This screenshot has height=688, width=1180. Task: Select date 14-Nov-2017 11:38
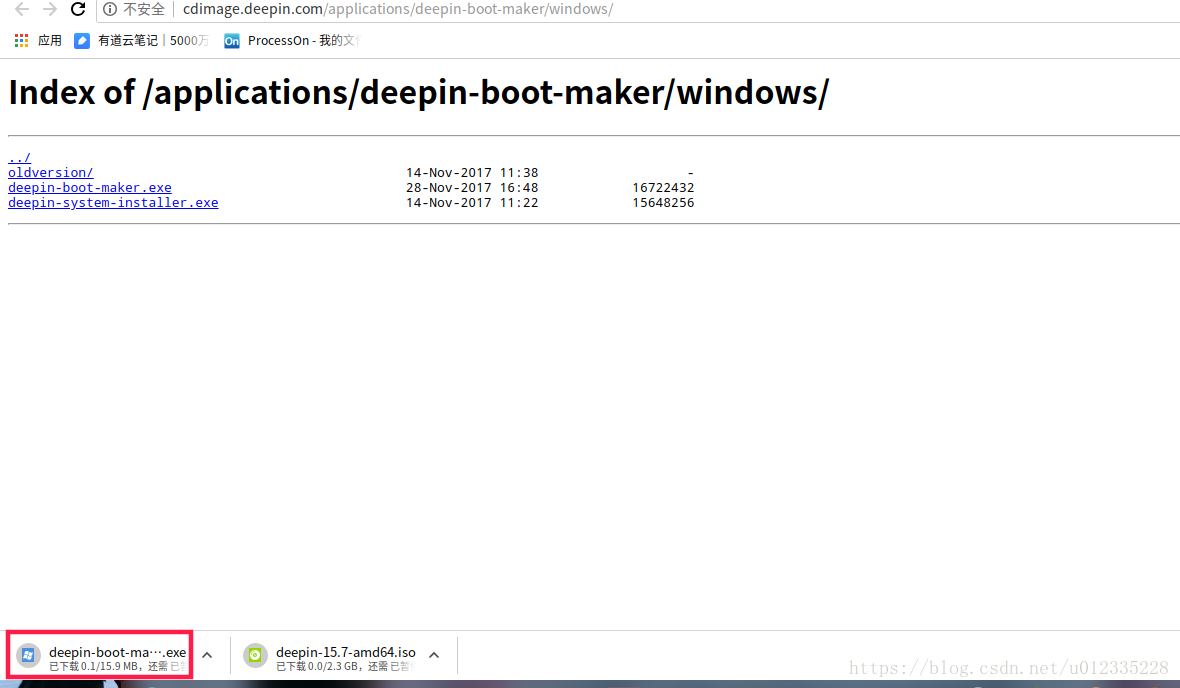click(x=472, y=172)
